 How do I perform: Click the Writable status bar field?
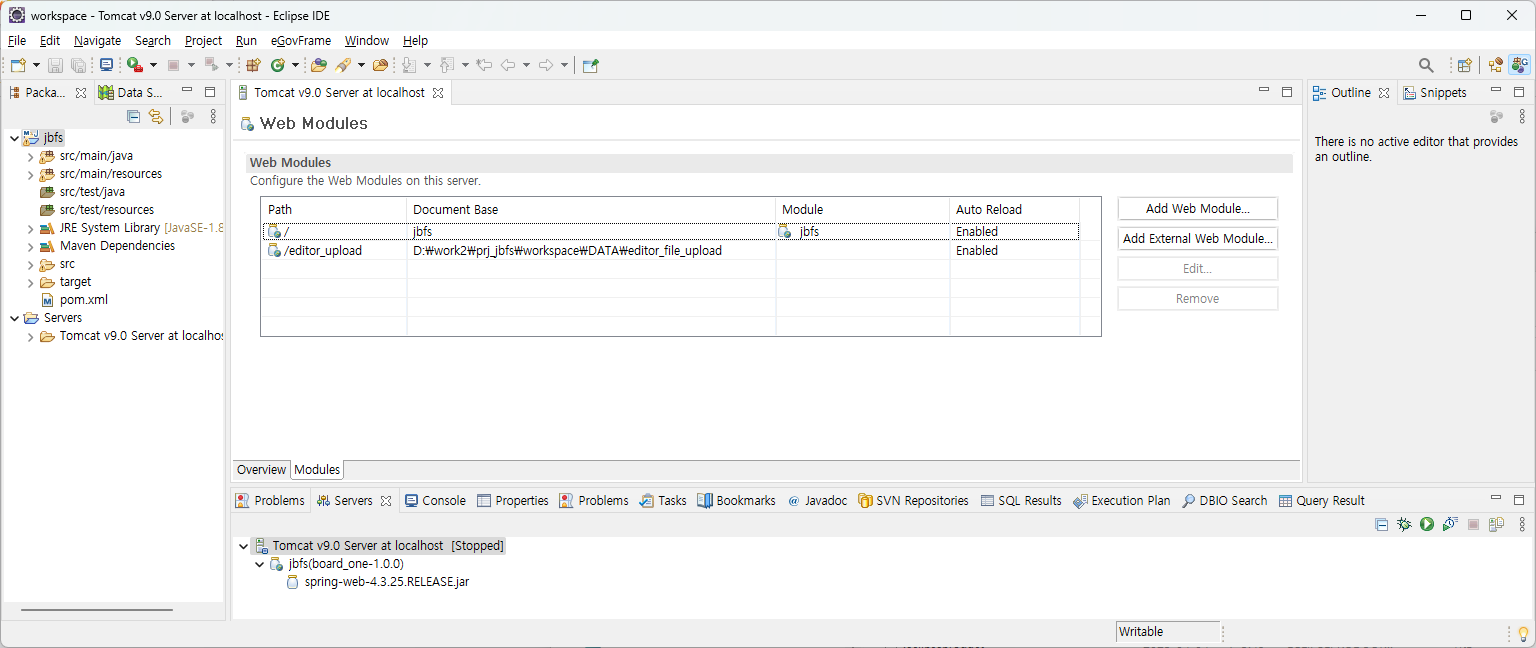point(1168,632)
